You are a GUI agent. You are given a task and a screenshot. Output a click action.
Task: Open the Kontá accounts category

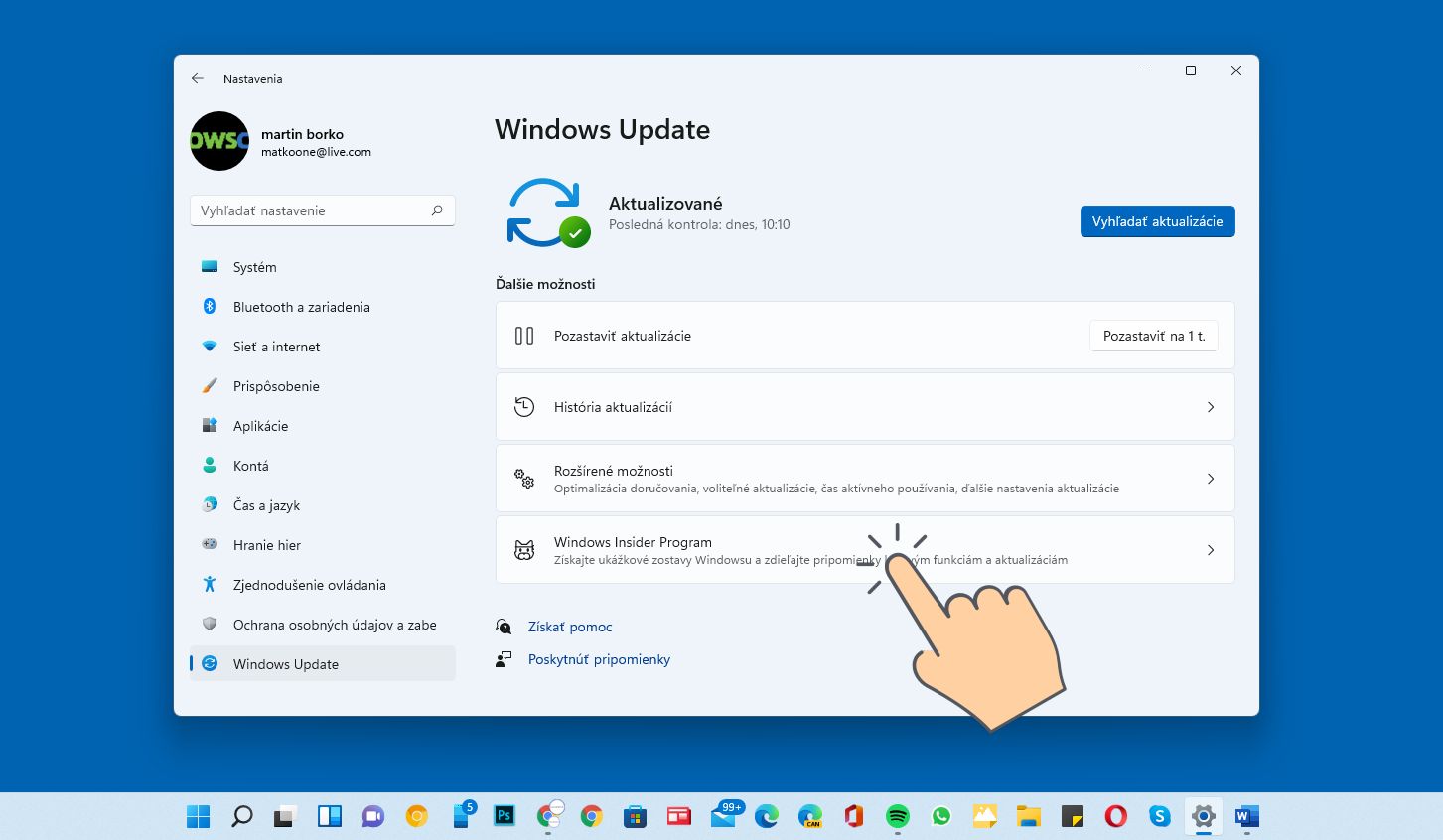coord(323,466)
